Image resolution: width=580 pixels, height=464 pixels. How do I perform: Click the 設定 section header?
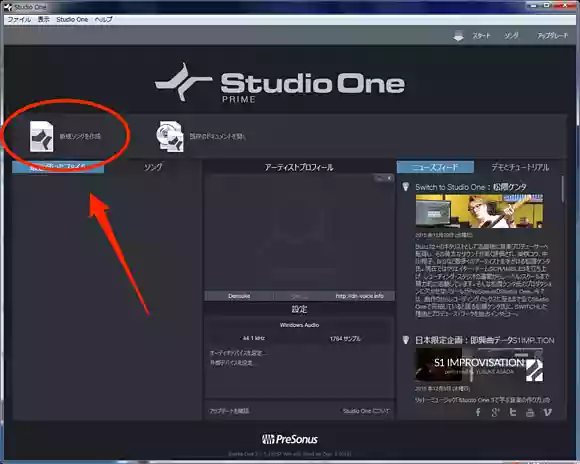[x=299, y=309]
